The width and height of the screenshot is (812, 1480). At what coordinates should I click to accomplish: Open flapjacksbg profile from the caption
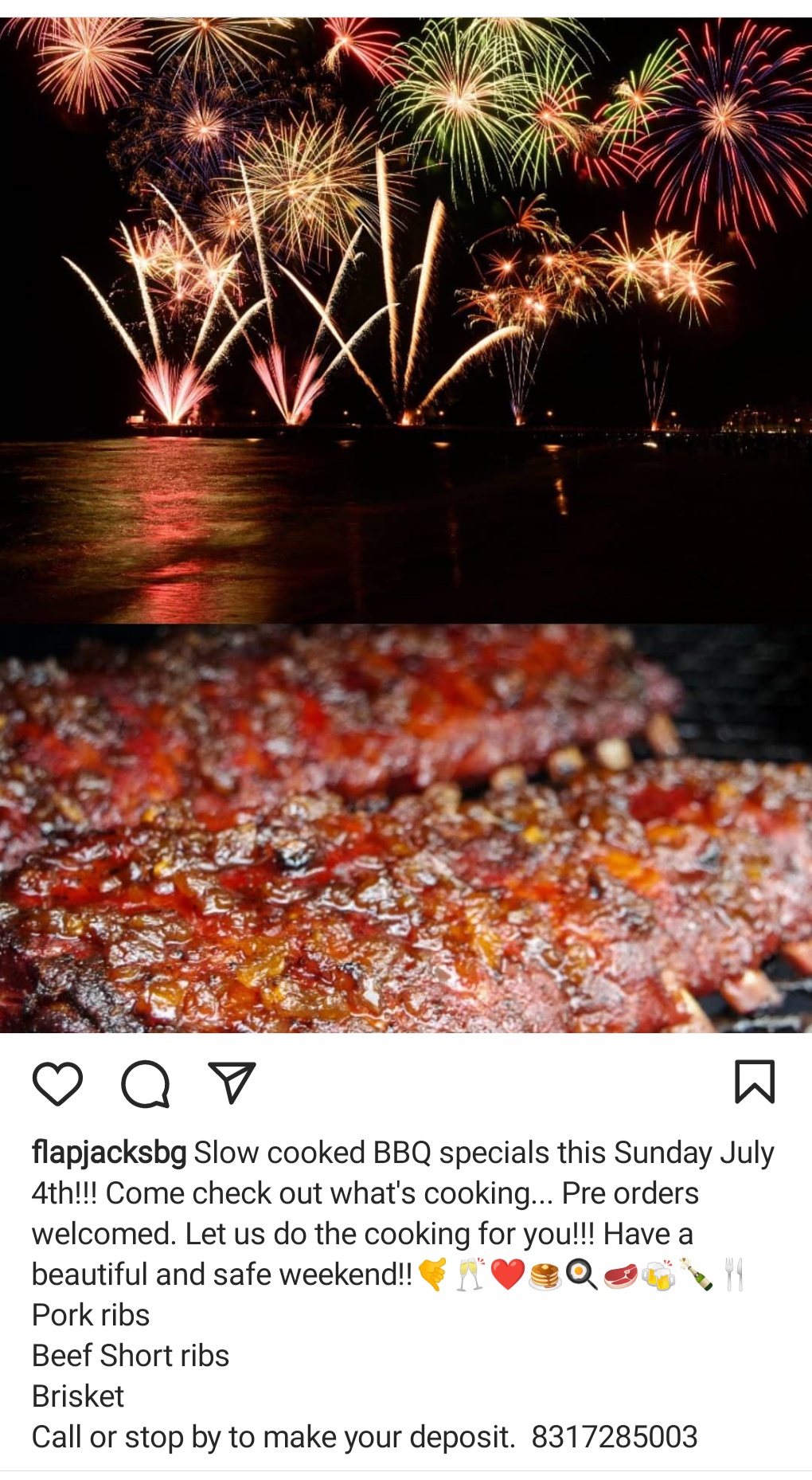pos(109,1153)
